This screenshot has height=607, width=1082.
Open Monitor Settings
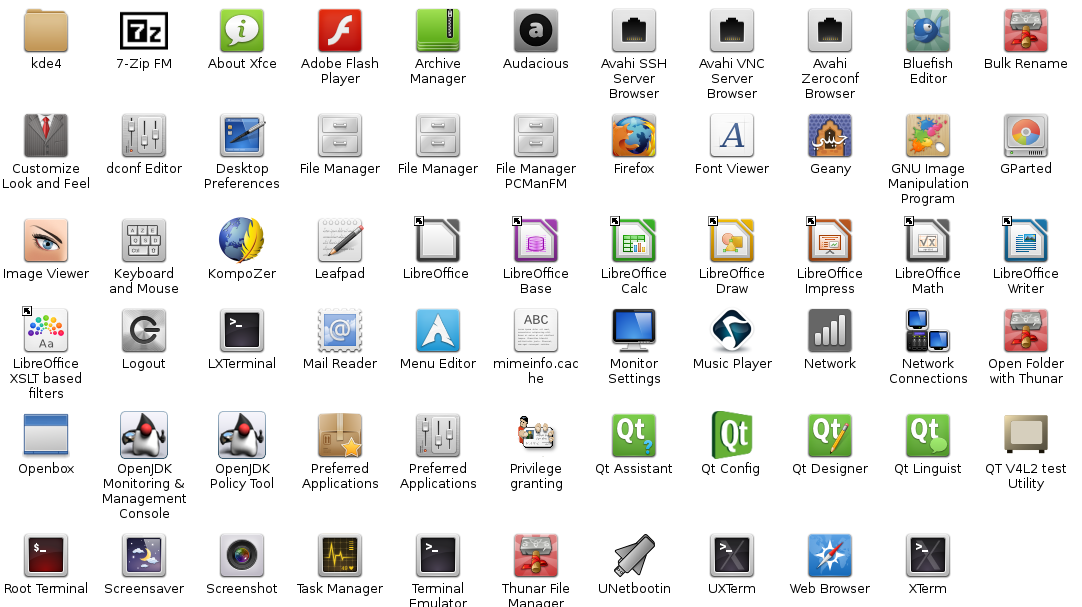633,330
